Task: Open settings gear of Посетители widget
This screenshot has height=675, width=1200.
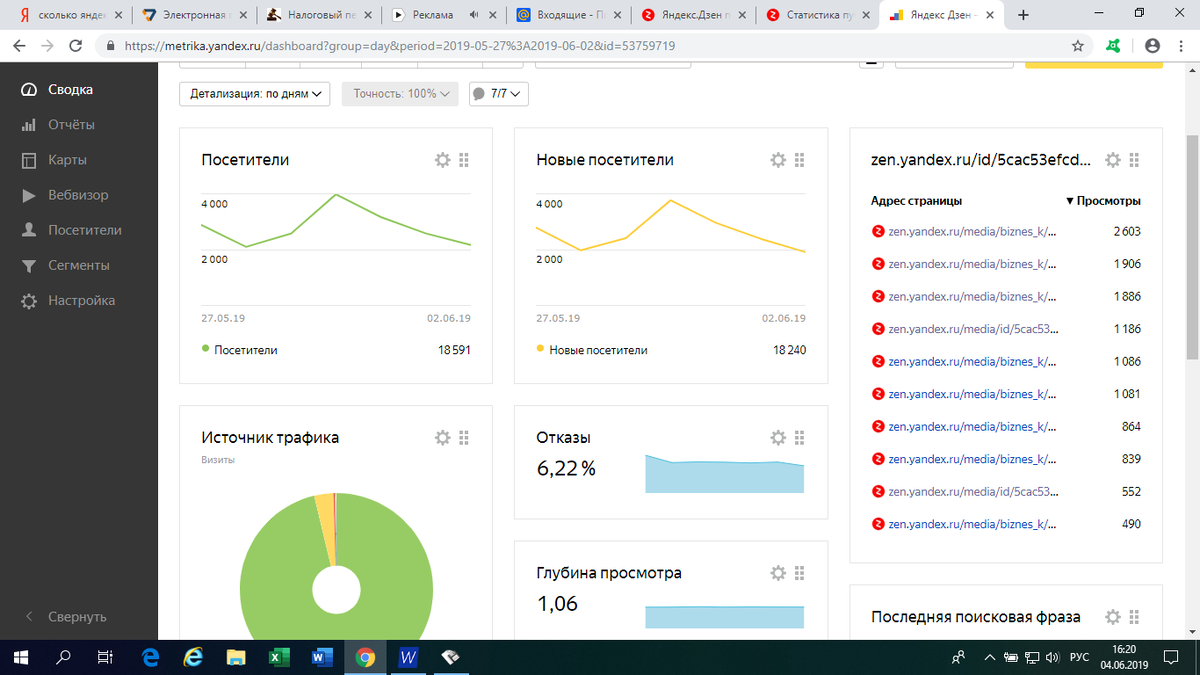Action: pyautogui.click(x=442, y=160)
